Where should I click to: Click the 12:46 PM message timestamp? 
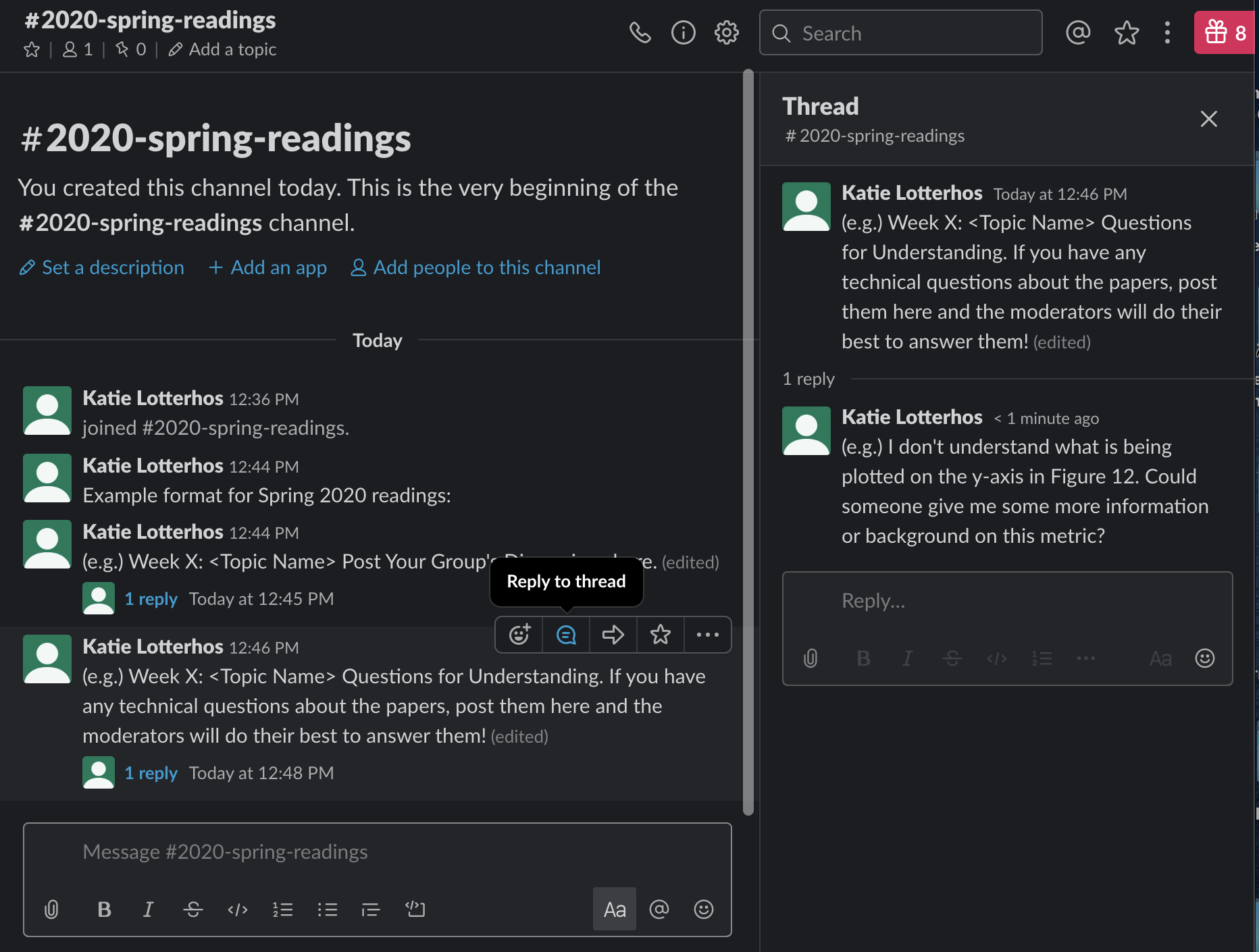click(264, 647)
